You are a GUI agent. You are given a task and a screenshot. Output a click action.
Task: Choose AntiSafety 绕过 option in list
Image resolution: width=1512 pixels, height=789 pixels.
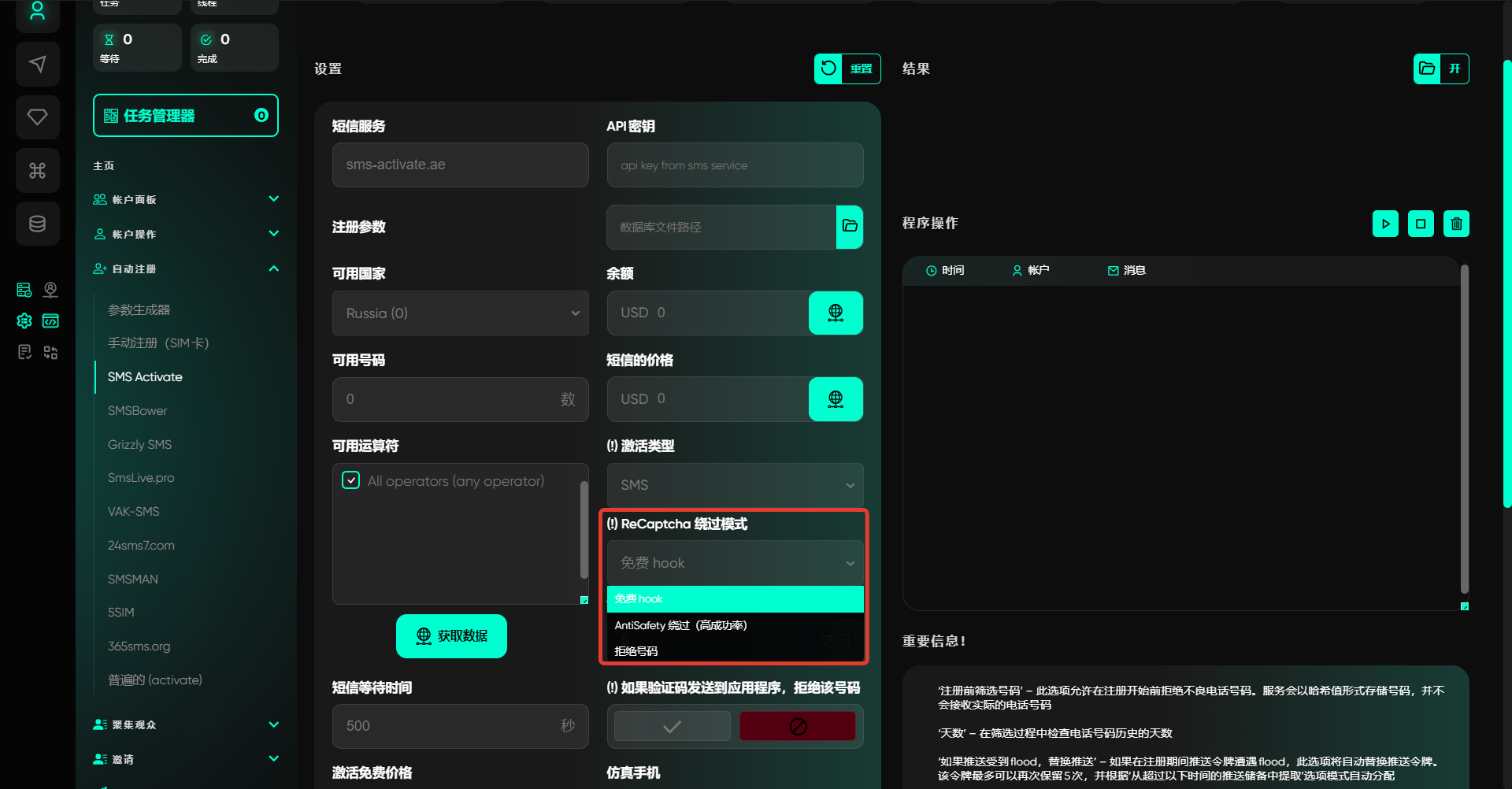tap(680, 625)
